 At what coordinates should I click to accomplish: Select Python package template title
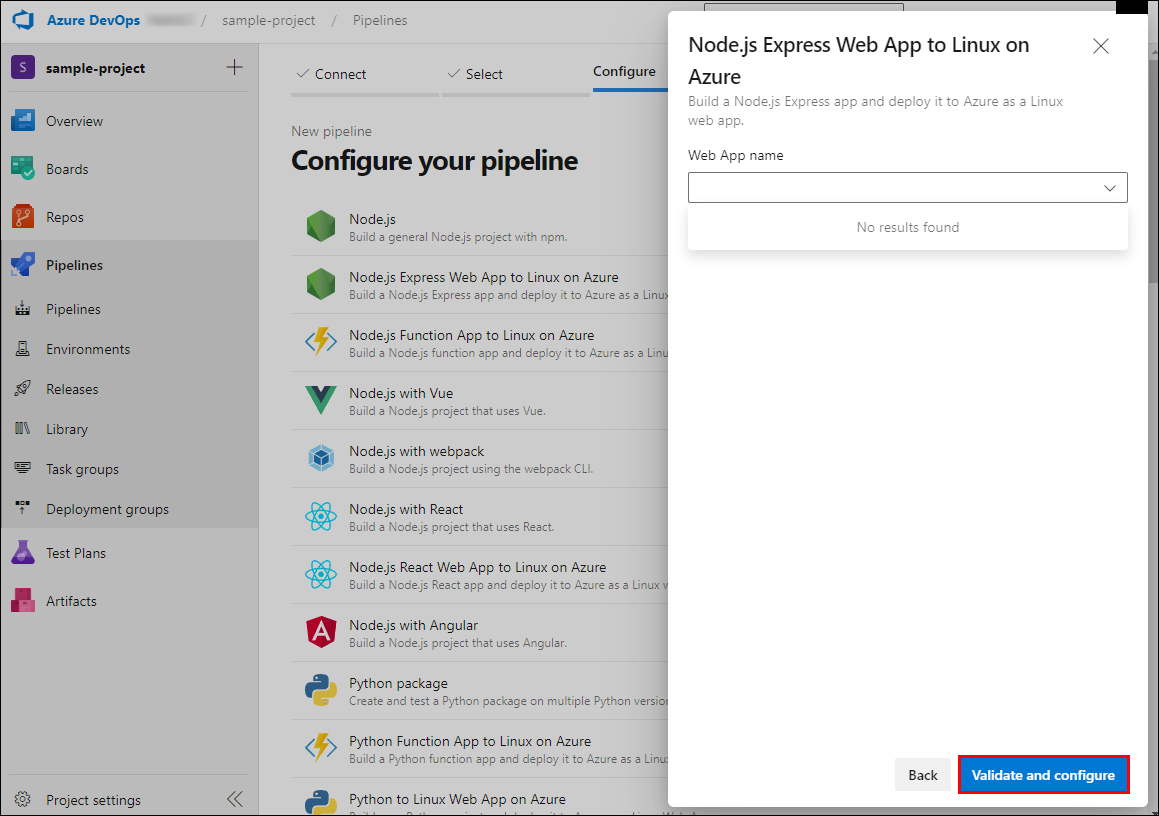(398, 684)
